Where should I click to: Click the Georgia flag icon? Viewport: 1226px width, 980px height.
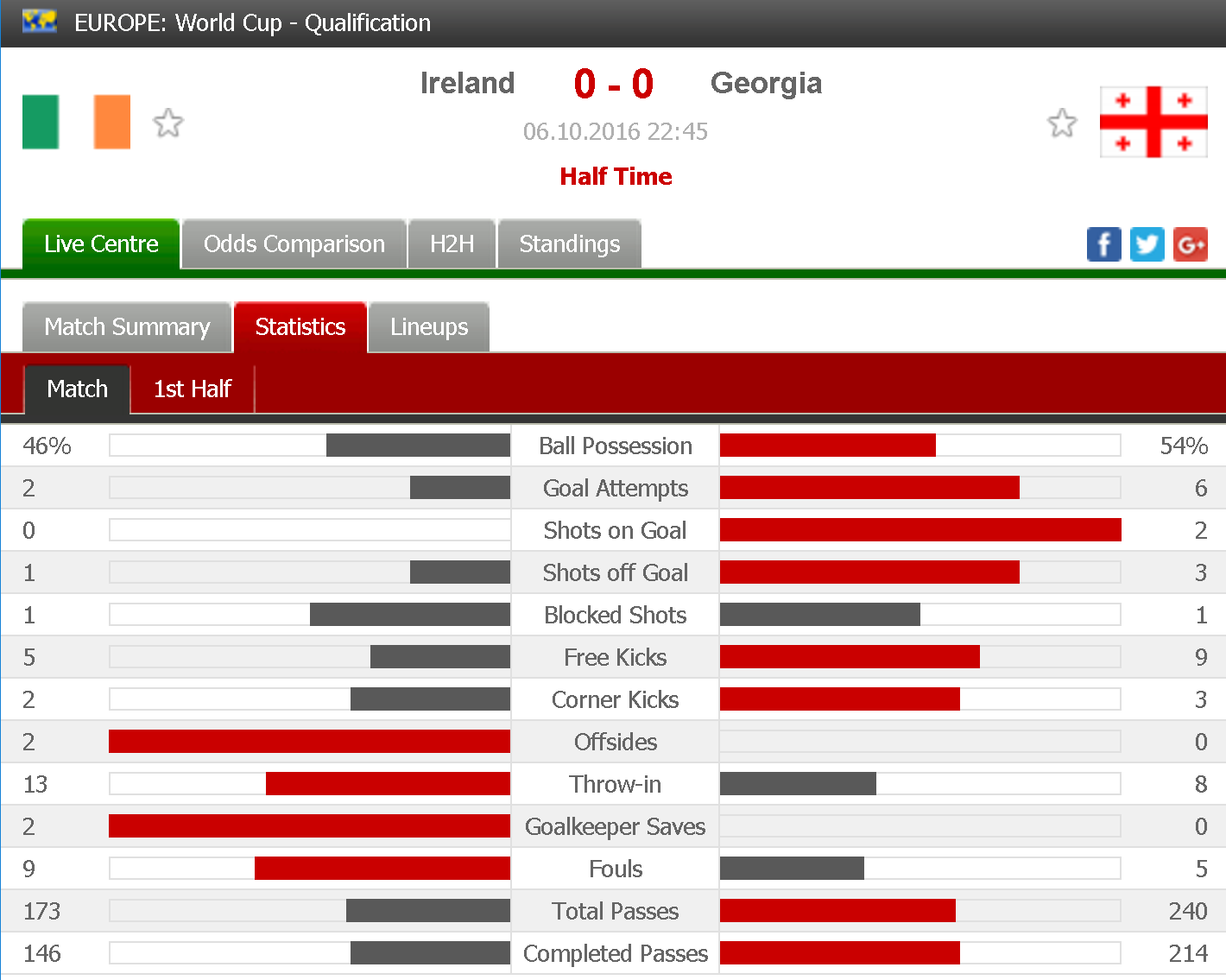click(1153, 122)
